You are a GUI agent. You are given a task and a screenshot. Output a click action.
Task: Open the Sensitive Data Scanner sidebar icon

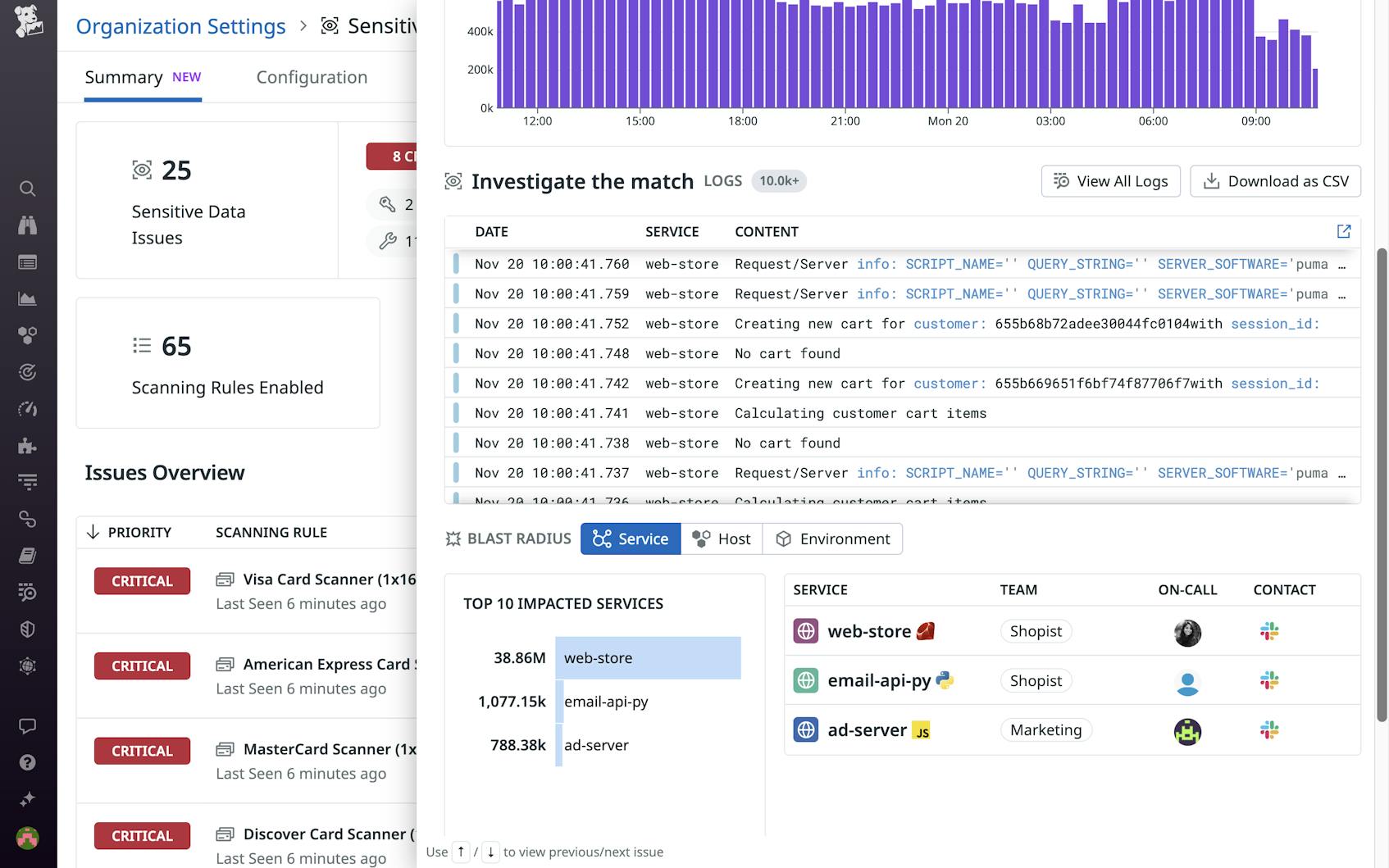click(28, 666)
